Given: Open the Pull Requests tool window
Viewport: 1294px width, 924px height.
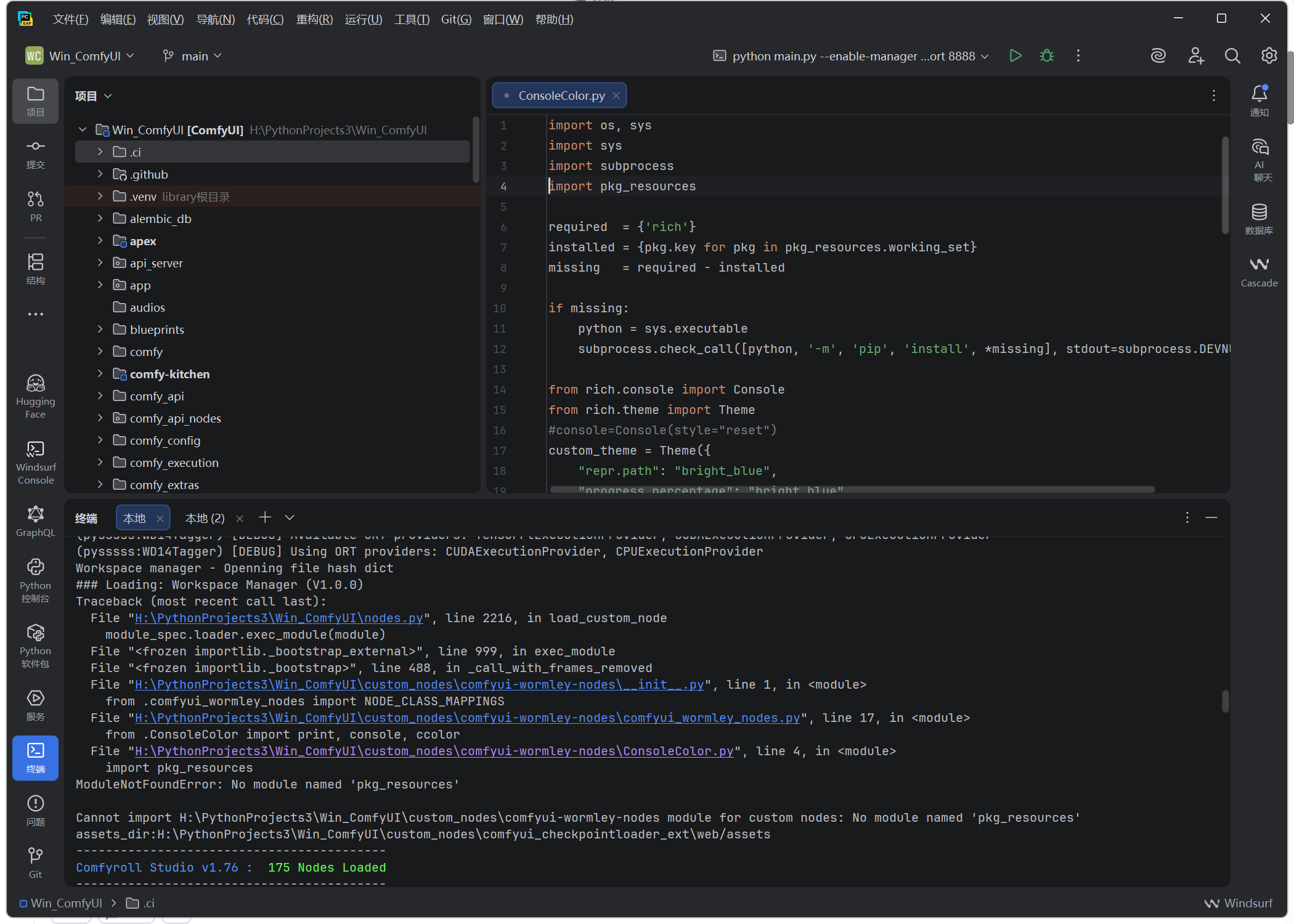Looking at the screenshot, I should [35, 206].
